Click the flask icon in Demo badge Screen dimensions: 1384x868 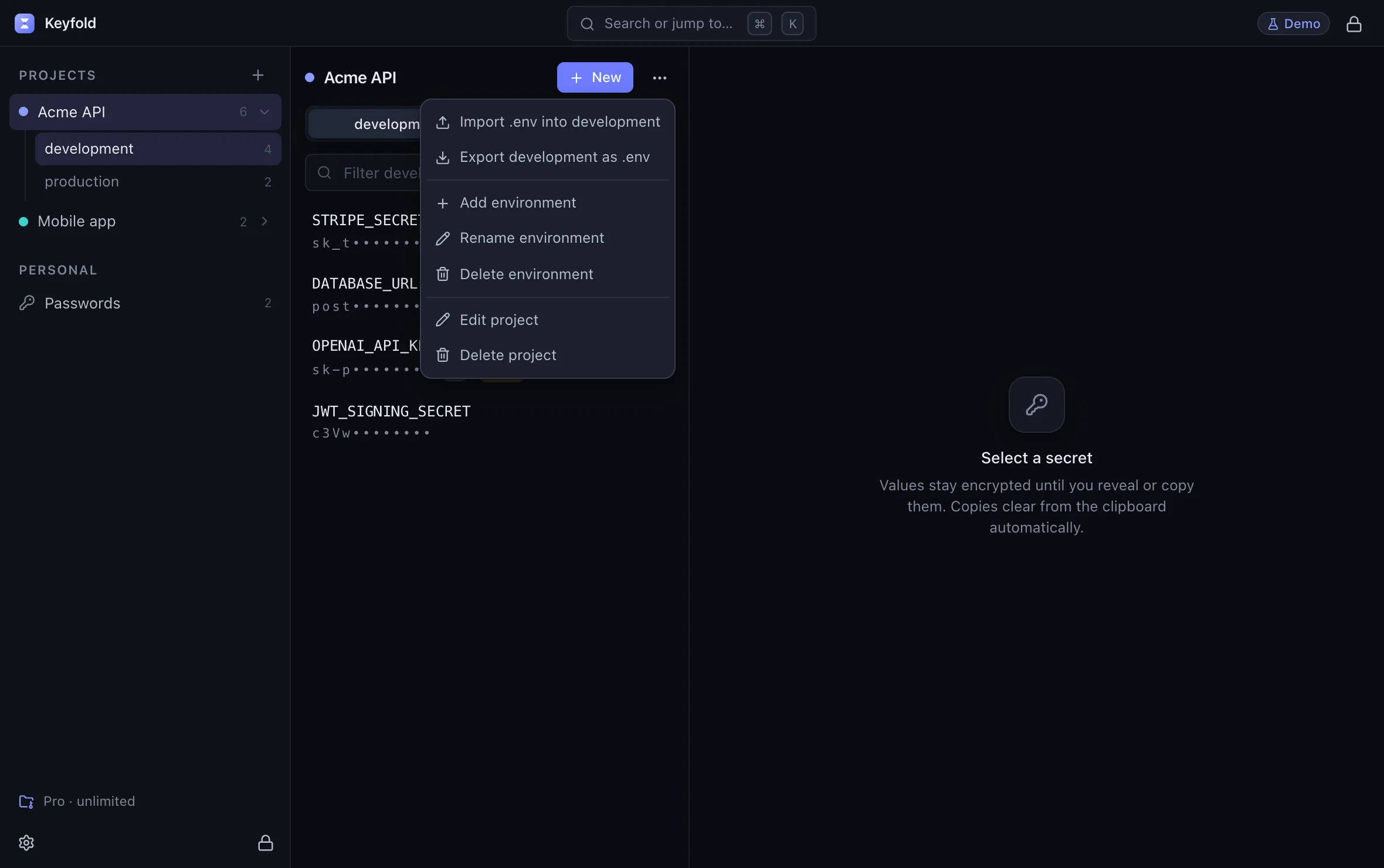[1273, 24]
